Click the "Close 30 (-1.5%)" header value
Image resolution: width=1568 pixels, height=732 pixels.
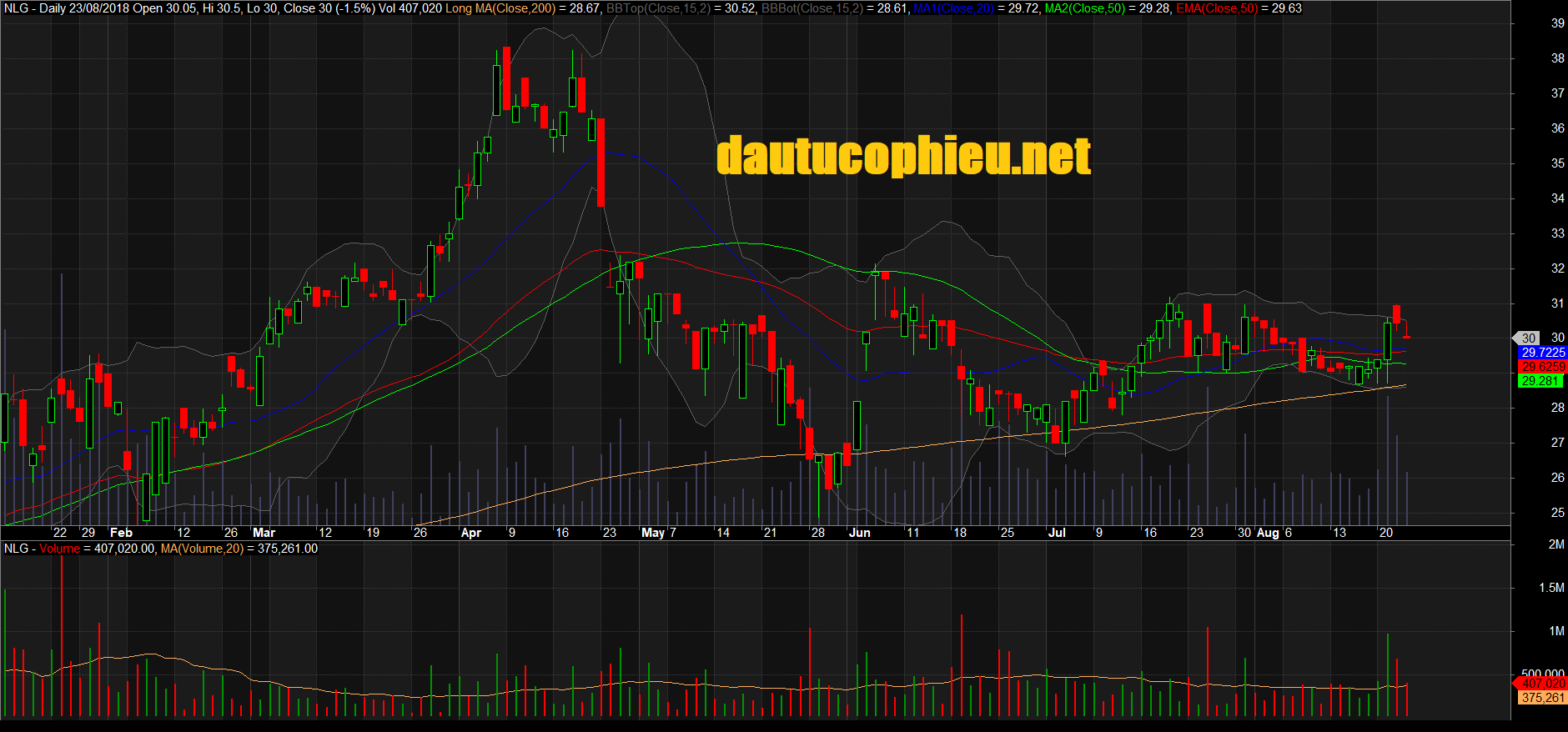329,8
